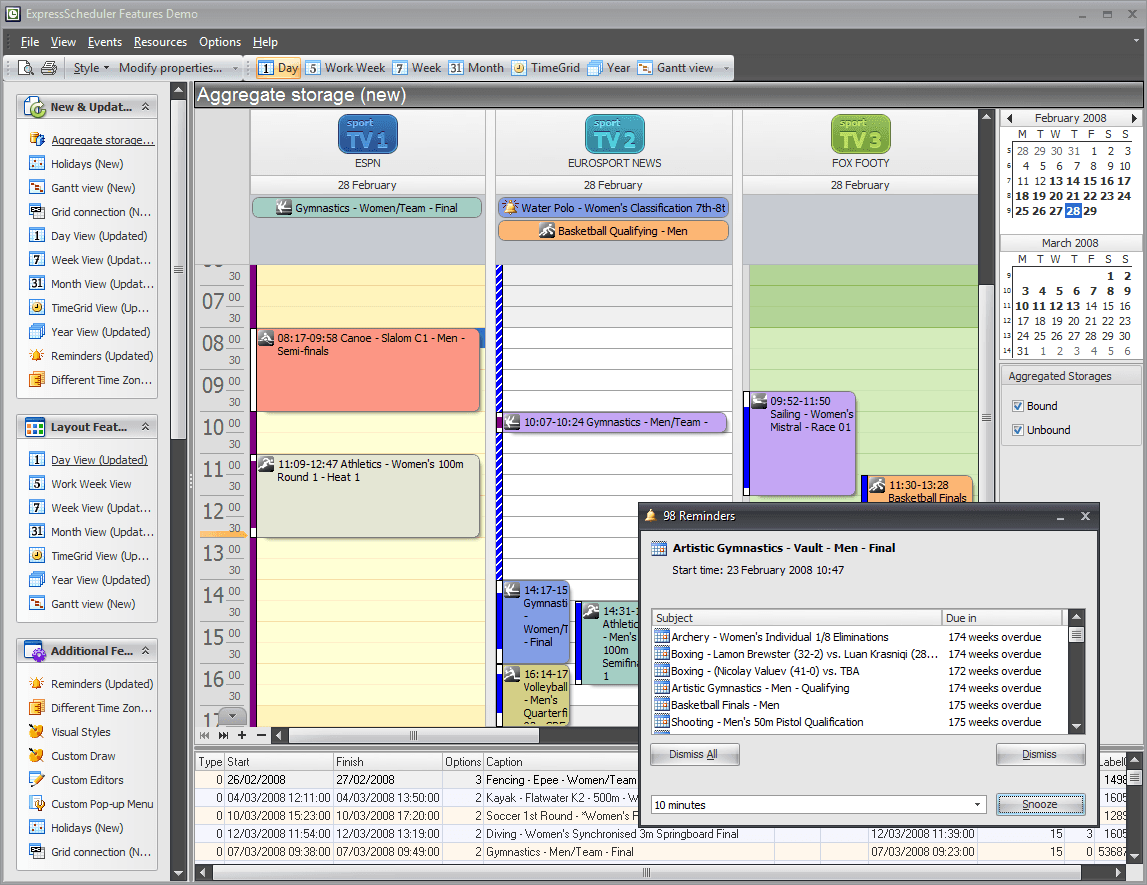The width and height of the screenshot is (1147, 885).
Task: Select the Sport TV2 Eurosport News logo
Action: point(614,134)
